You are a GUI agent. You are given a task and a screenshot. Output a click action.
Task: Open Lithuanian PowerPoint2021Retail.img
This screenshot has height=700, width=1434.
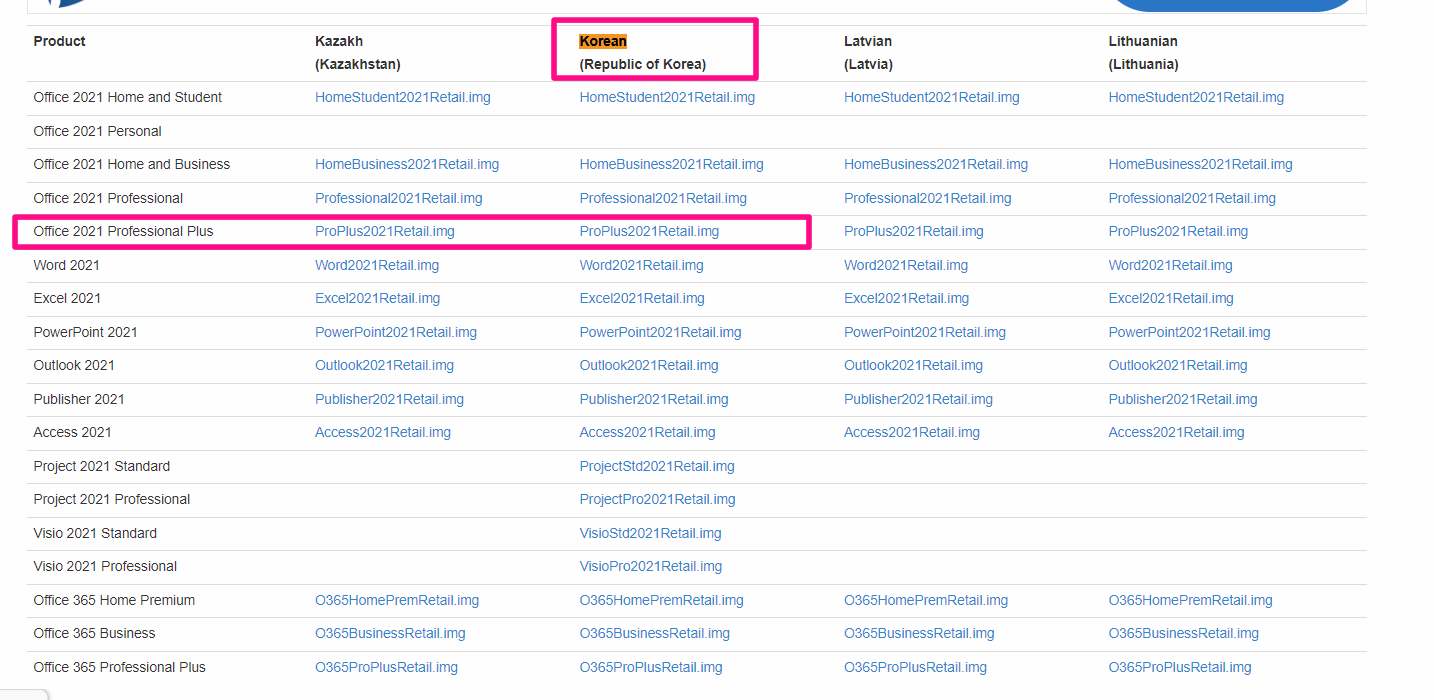click(1190, 332)
